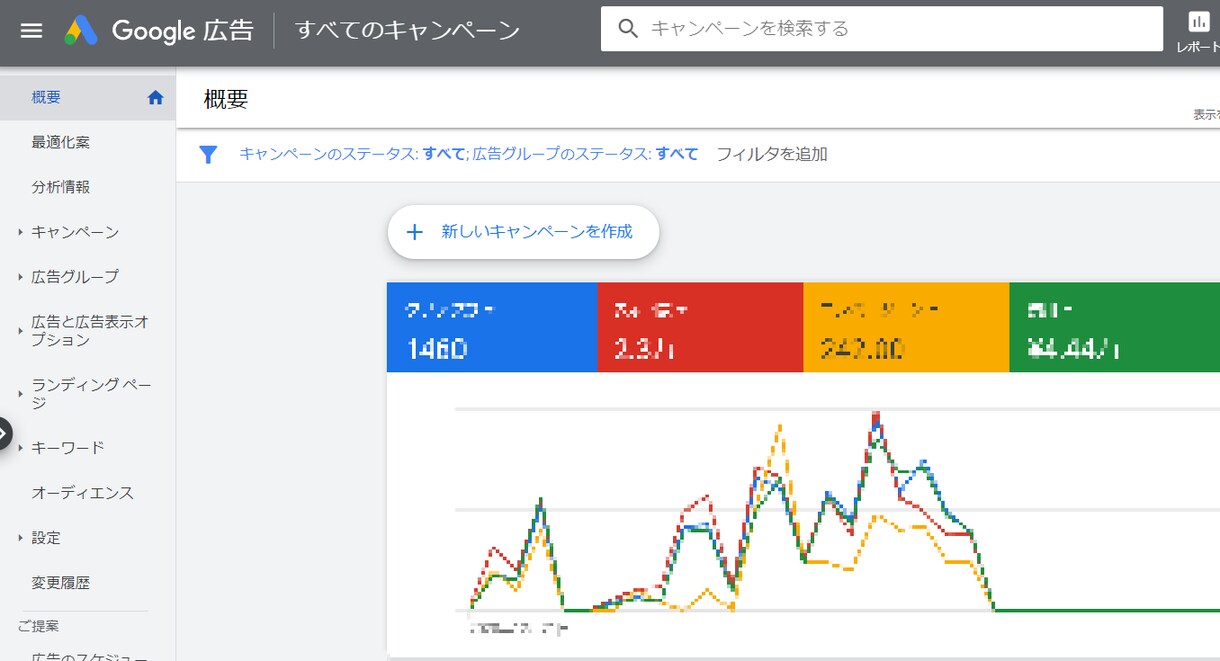
Task: Click フィルタを追加 to add filter
Action: [x=772, y=154]
